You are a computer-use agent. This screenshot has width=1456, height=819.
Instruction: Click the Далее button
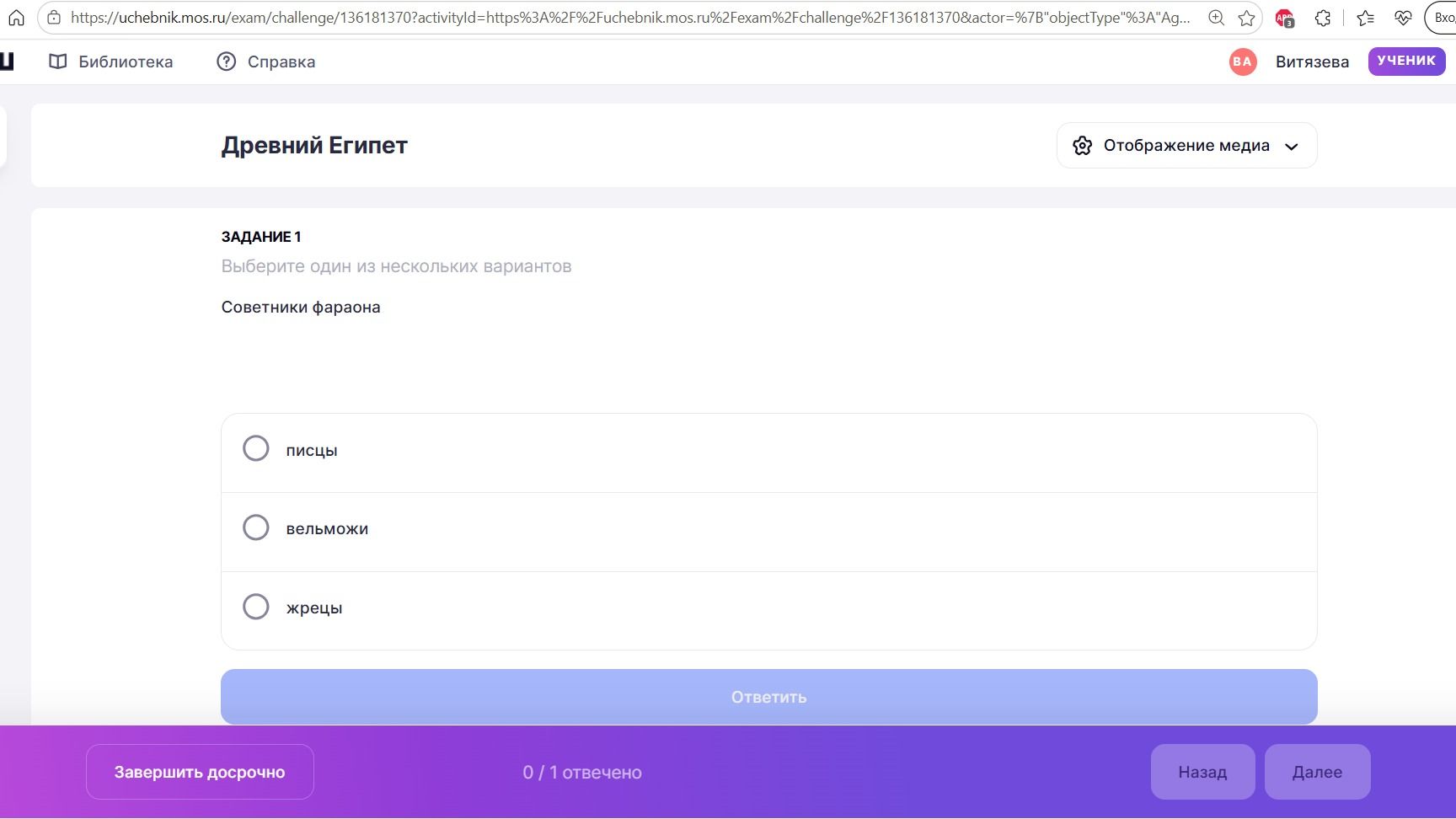coord(1317,772)
